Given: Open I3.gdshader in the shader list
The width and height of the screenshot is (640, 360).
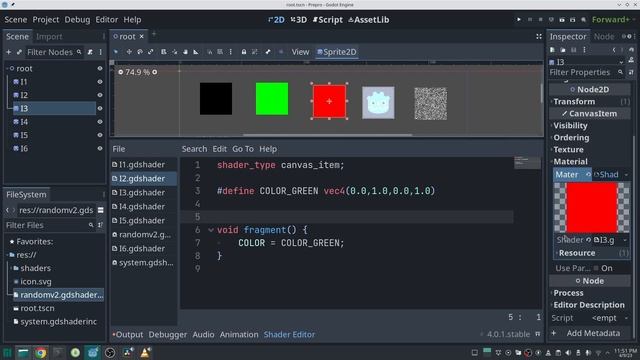Looking at the screenshot, I should coord(143,193).
